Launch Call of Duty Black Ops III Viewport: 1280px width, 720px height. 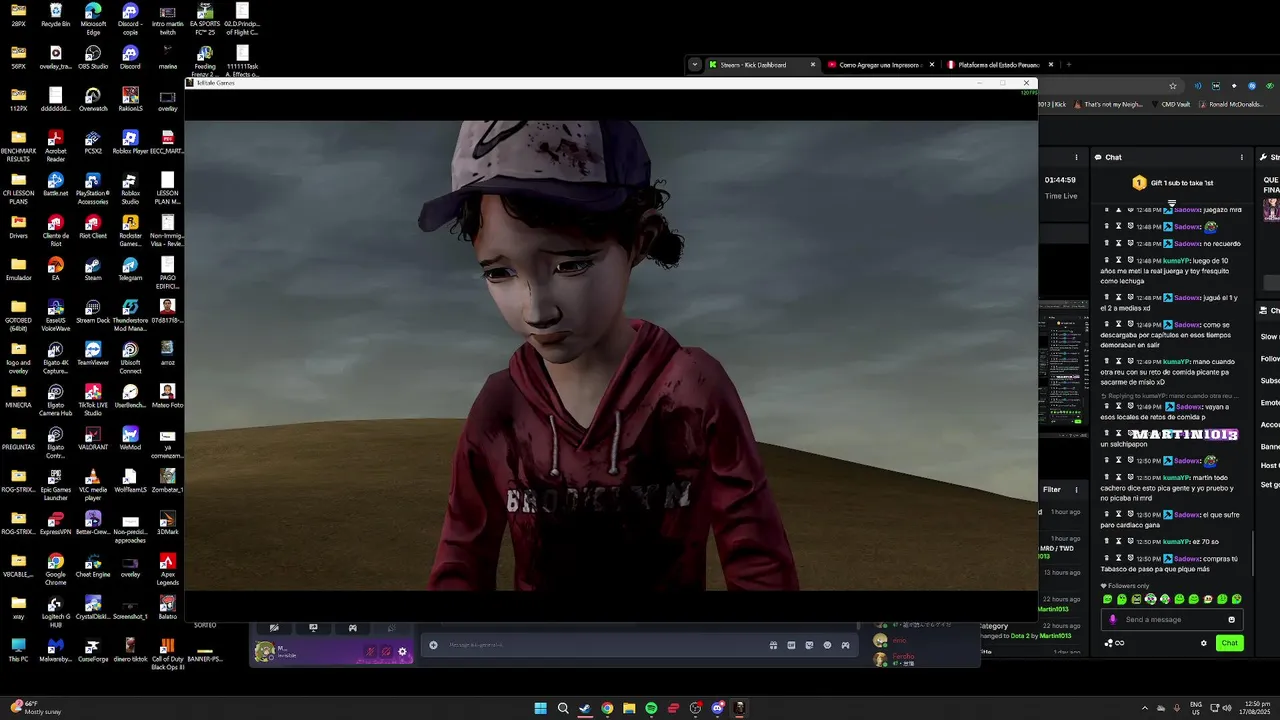coord(167,653)
